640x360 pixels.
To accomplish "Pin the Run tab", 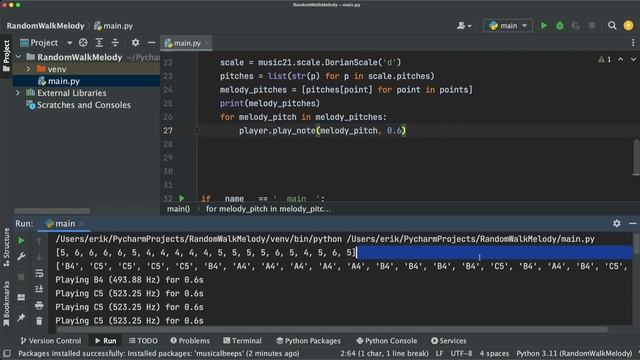I will [x=21, y=318].
